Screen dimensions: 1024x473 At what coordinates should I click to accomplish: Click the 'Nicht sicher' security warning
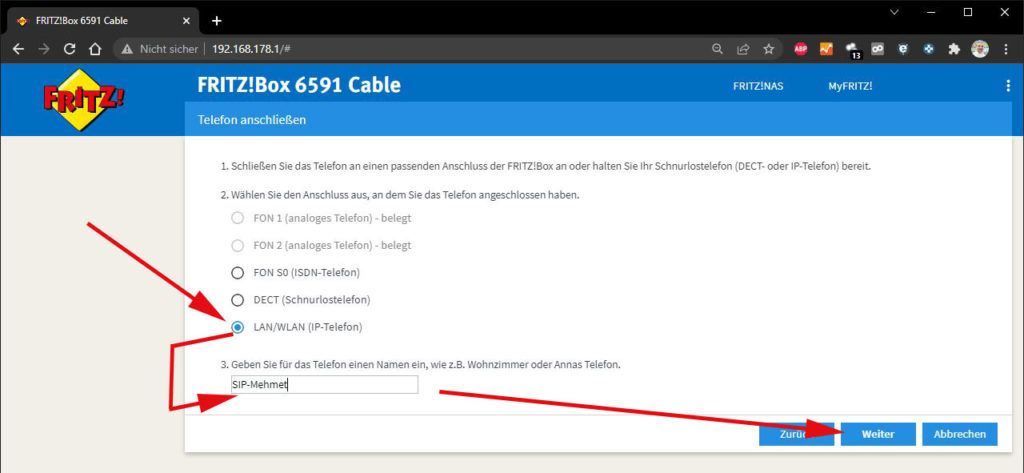coord(159,49)
